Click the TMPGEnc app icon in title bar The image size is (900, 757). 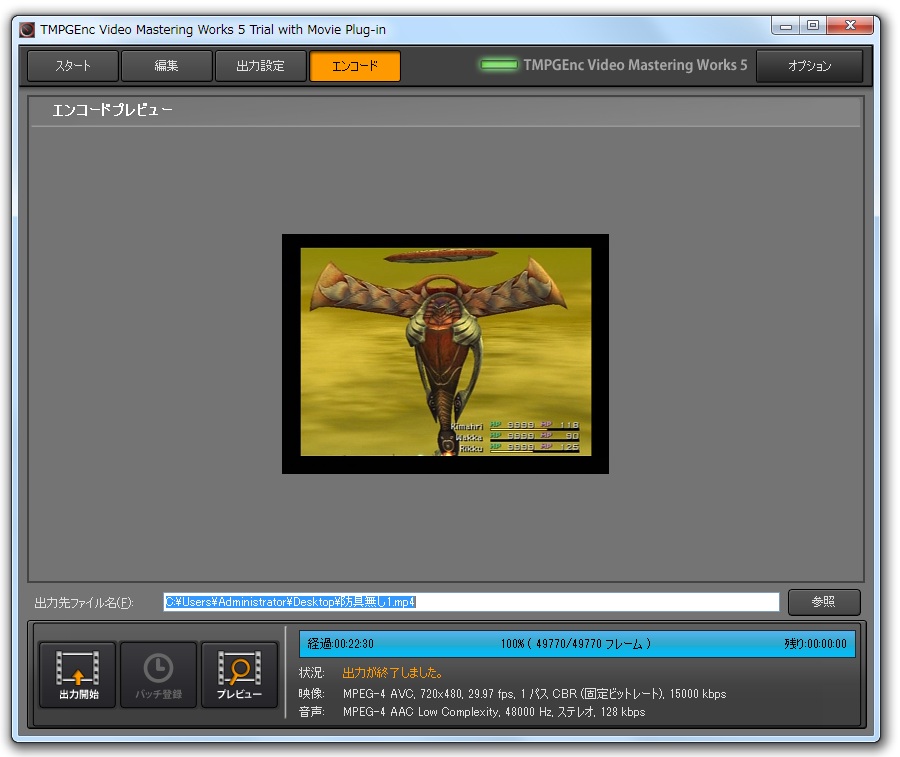27,29
